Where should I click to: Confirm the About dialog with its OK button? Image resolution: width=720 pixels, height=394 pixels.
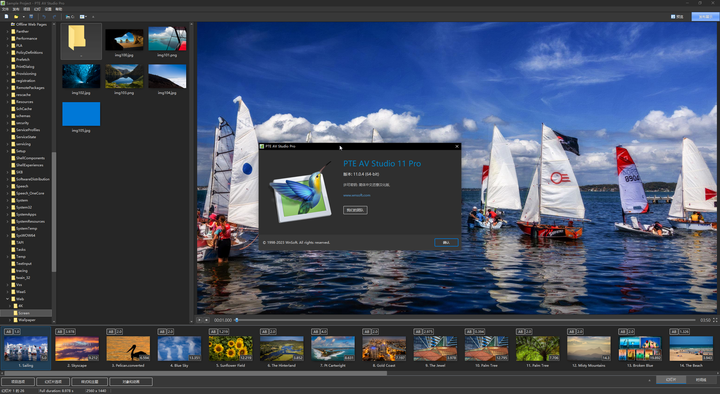tap(446, 242)
